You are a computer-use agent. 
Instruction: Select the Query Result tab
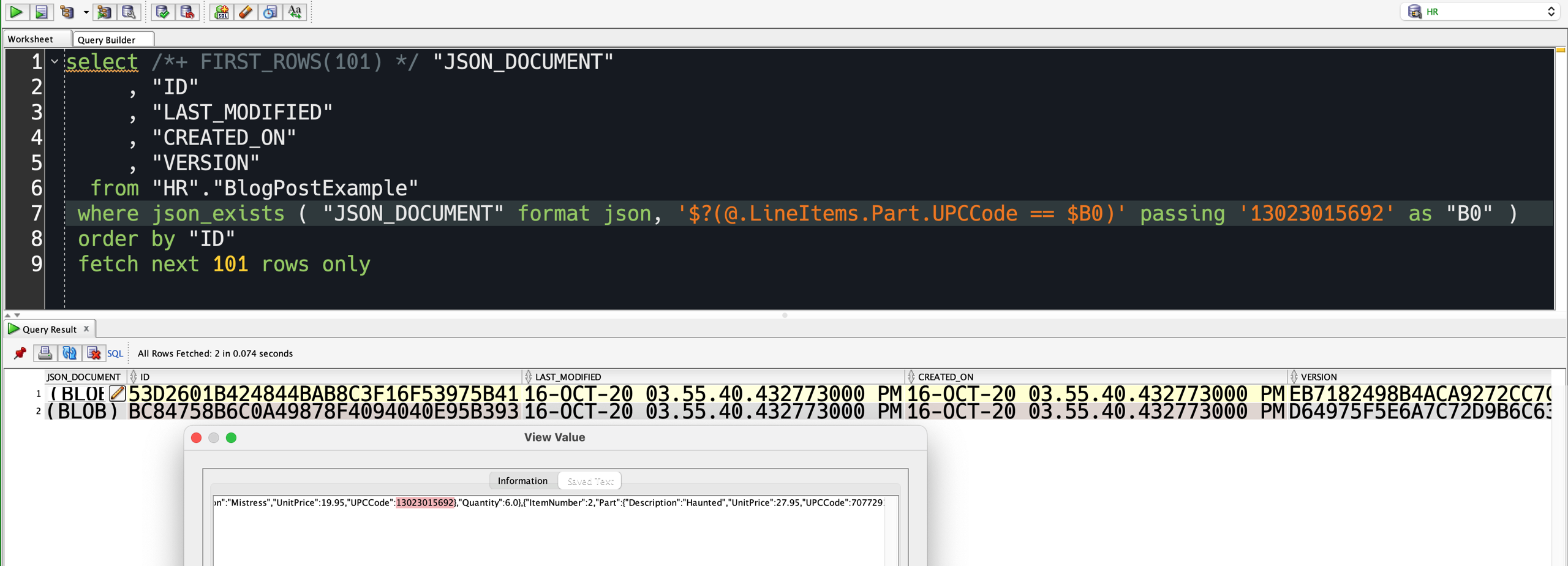(x=50, y=329)
